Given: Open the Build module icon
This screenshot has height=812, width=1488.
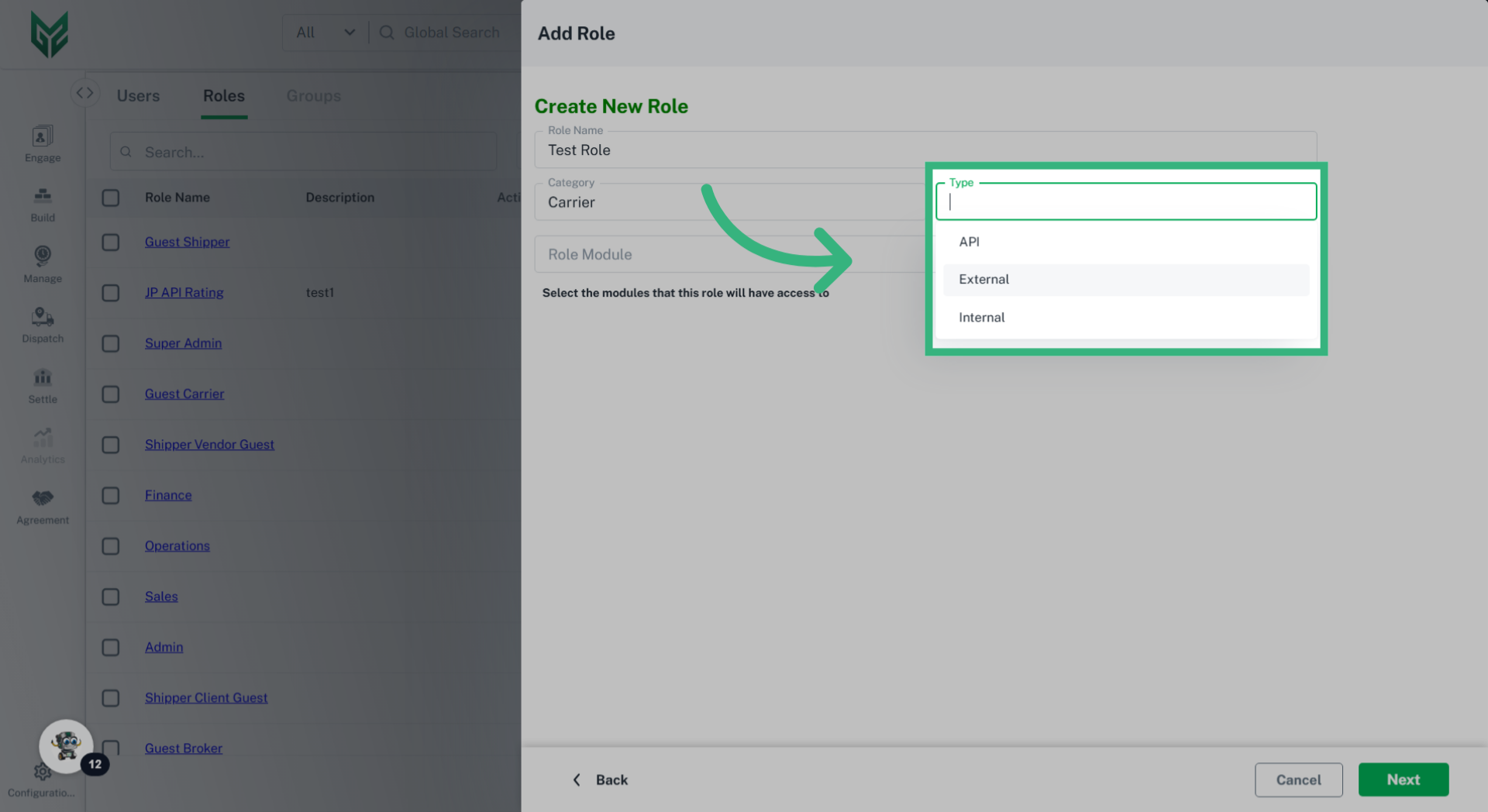Looking at the screenshot, I should [x=43, y=204].
